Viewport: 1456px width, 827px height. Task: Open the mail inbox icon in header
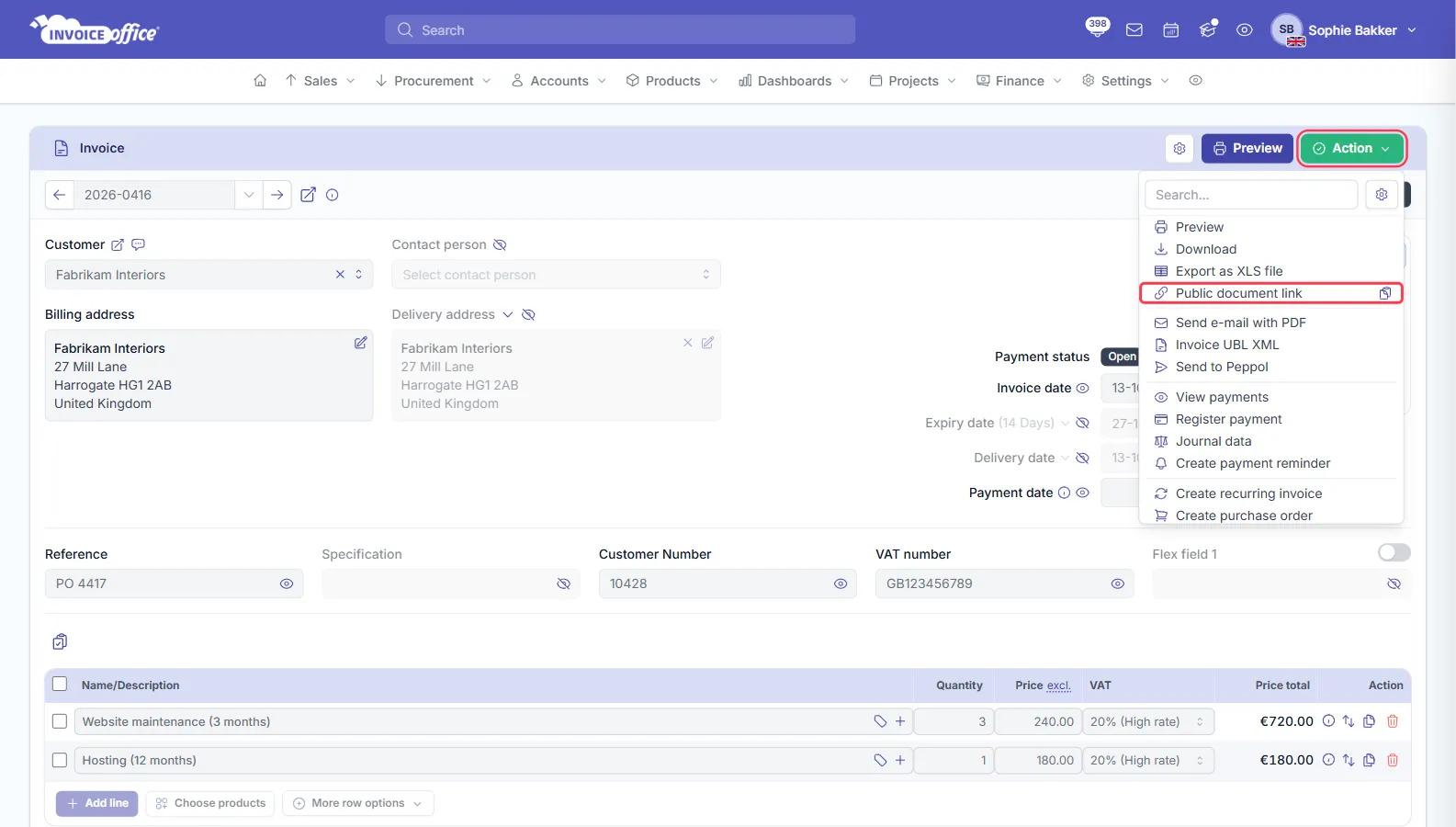(x=1134, y=30)
